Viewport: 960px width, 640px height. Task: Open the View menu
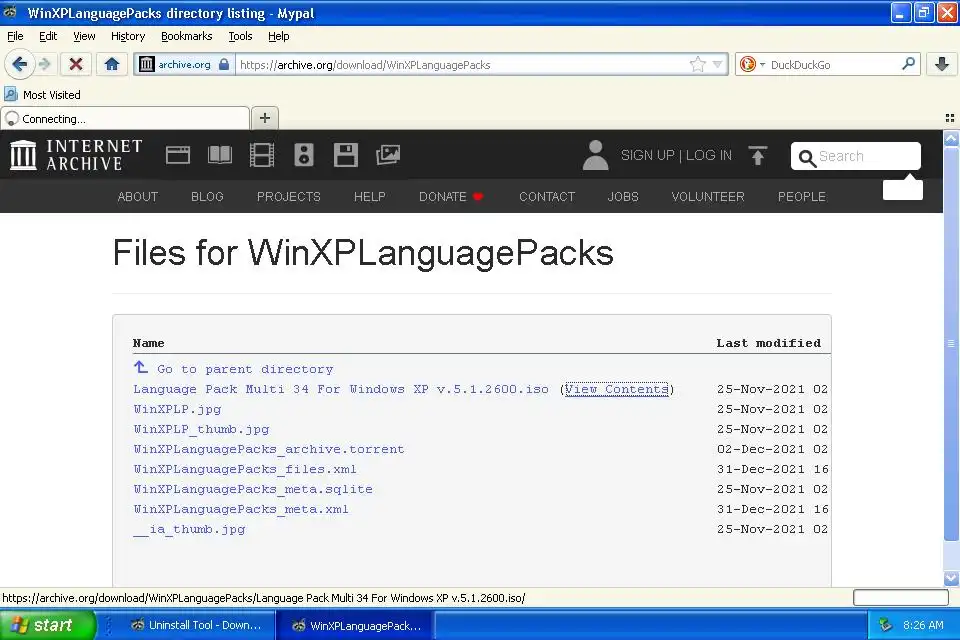click(84, 36)
